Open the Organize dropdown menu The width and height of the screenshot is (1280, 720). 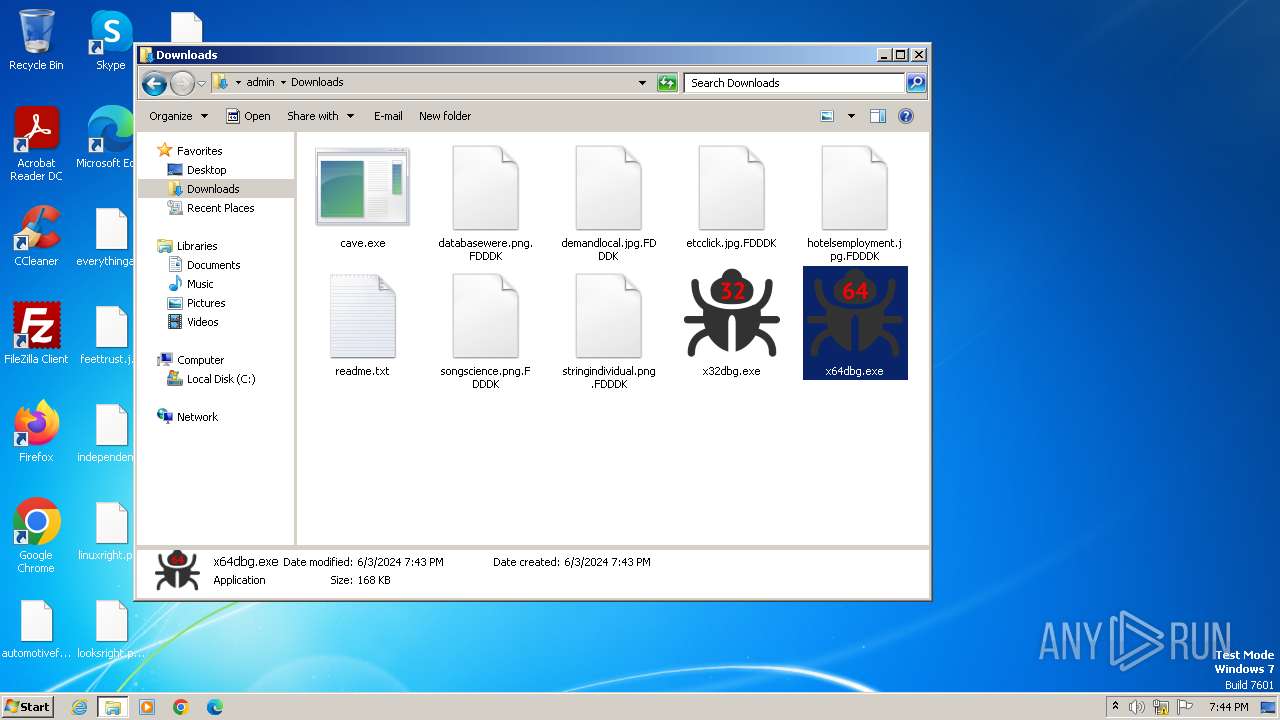[x=178, y=116]
